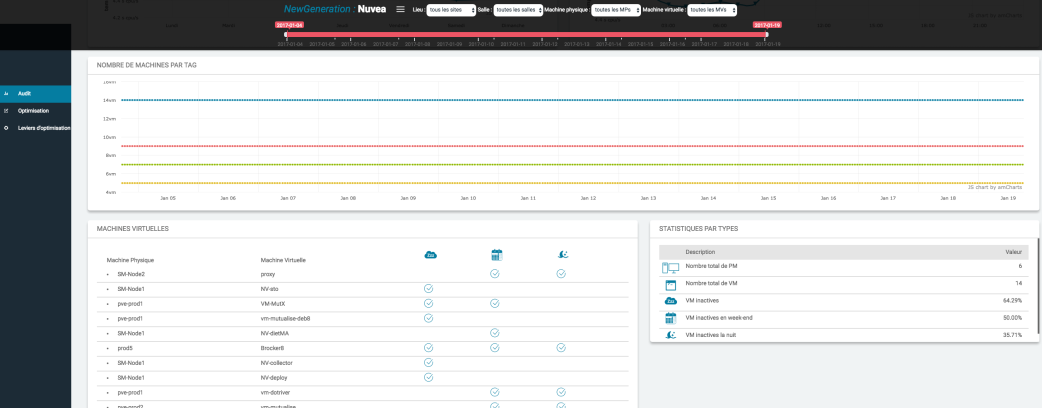The image size is (1042, 408).
Task: Open the Machine physique dropdown
Action: click(616, 10)
